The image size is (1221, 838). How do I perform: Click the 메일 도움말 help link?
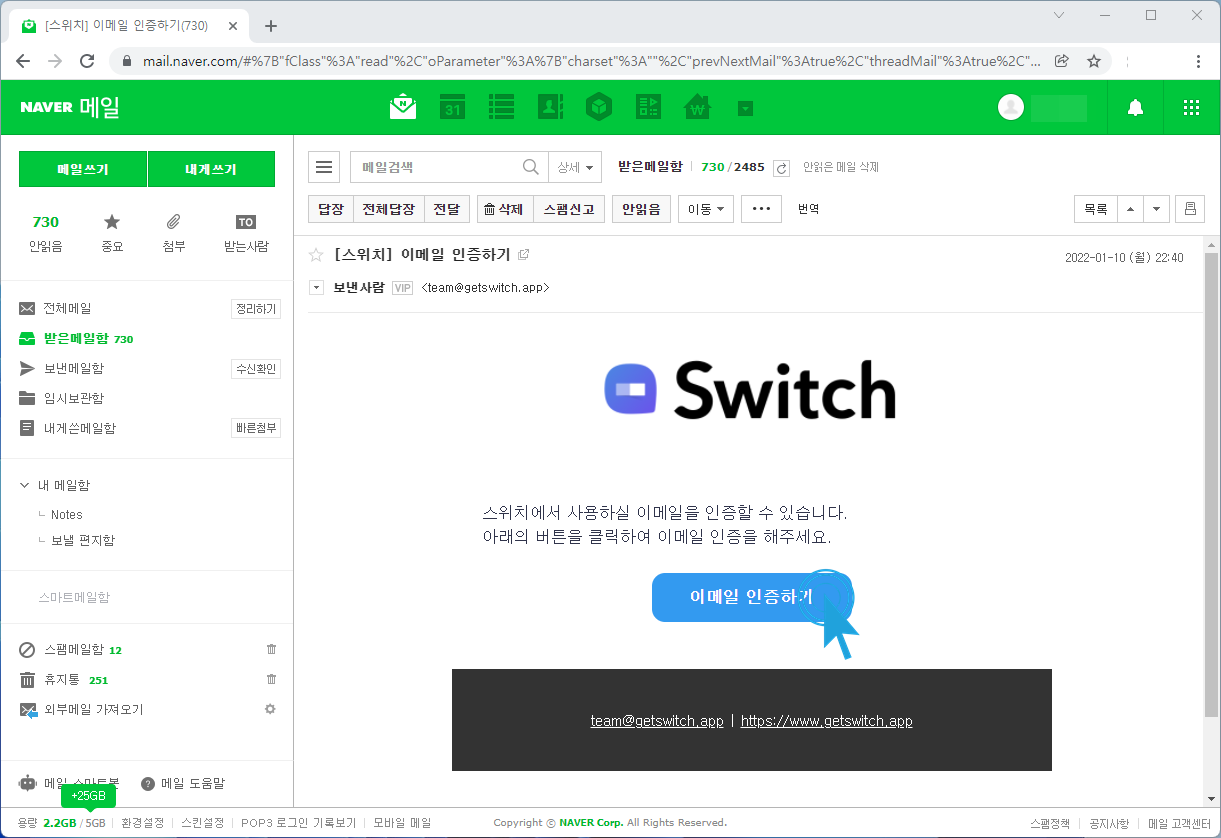click(183, 784)
